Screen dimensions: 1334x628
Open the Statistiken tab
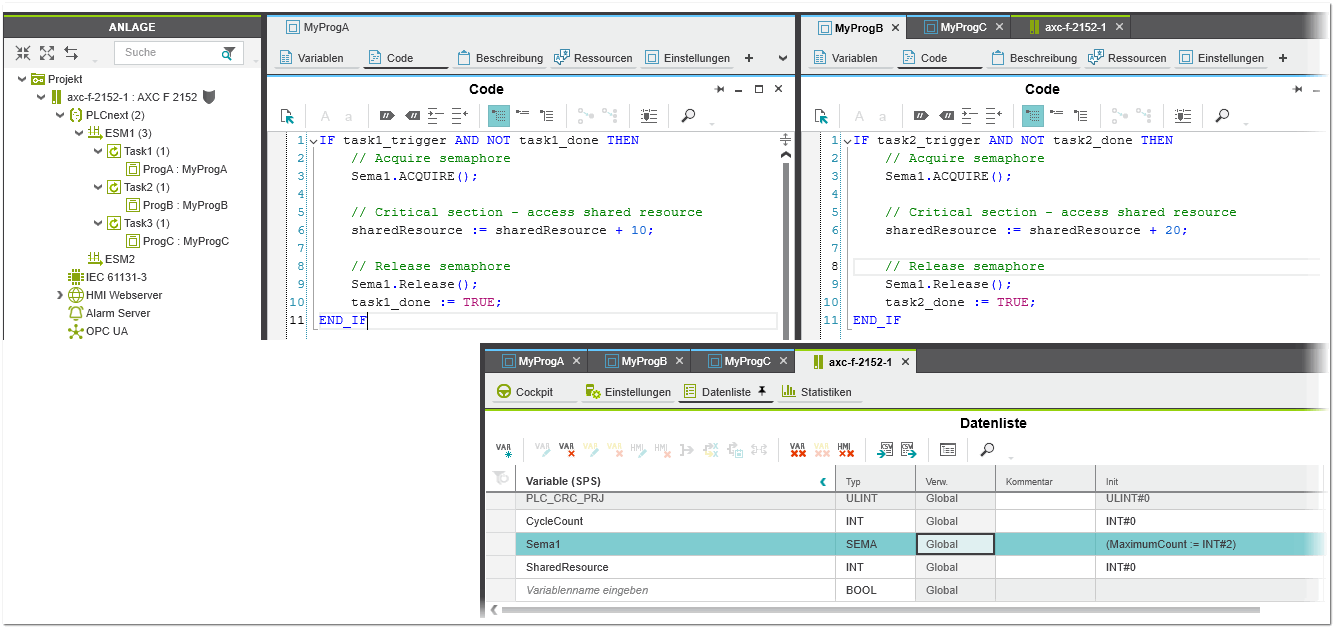(x=816, y=392)
